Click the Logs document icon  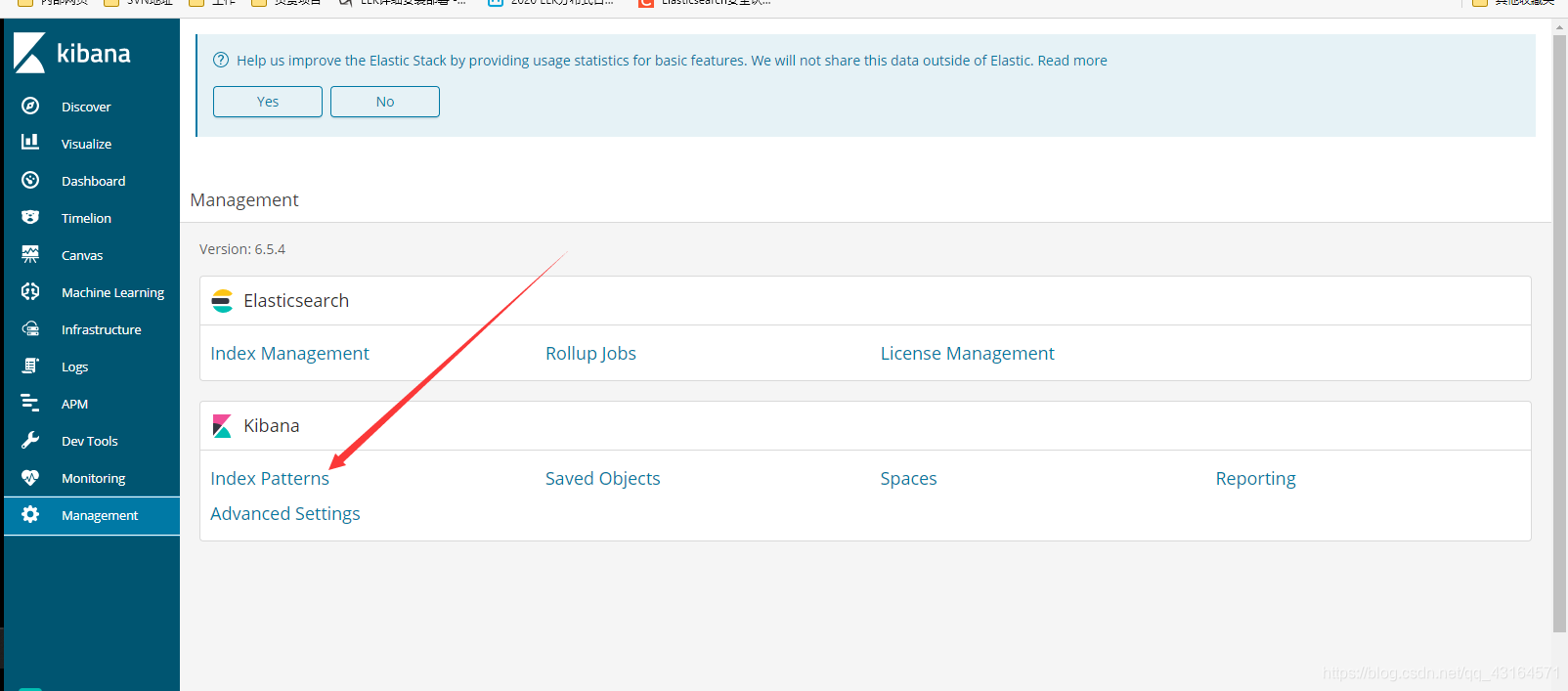point(30,366)
